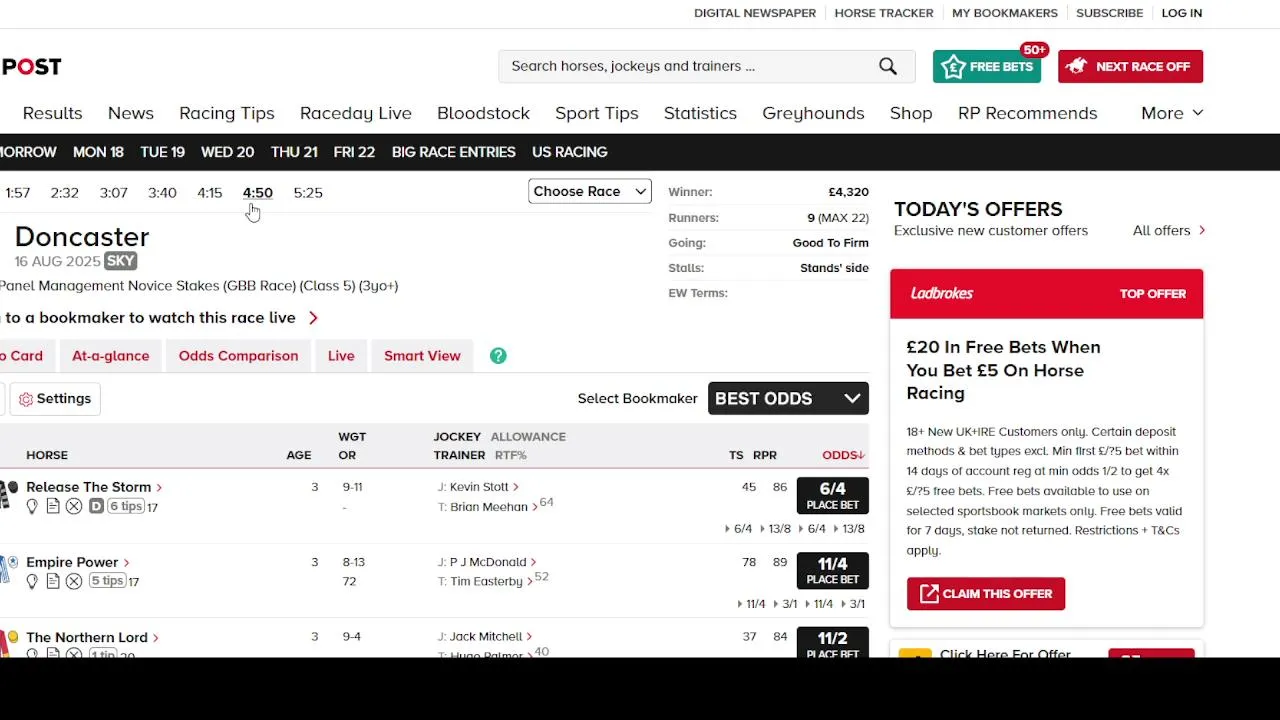Open the Best Odds bookmaker dropdown
Viewport: 1280px width, 720px height.
pyautogui.click(x=788, y=398)
